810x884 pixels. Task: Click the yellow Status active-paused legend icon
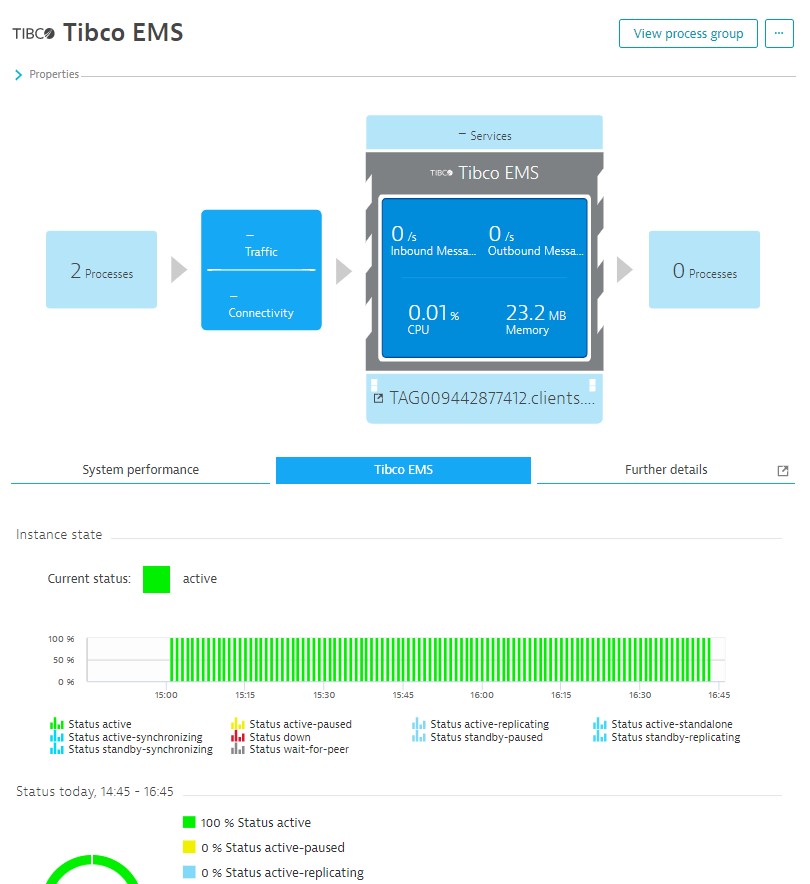coord(237,723)
